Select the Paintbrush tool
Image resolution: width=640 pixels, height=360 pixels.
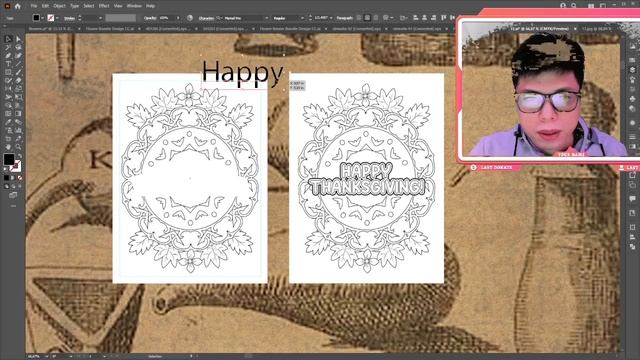coord(18,72)
